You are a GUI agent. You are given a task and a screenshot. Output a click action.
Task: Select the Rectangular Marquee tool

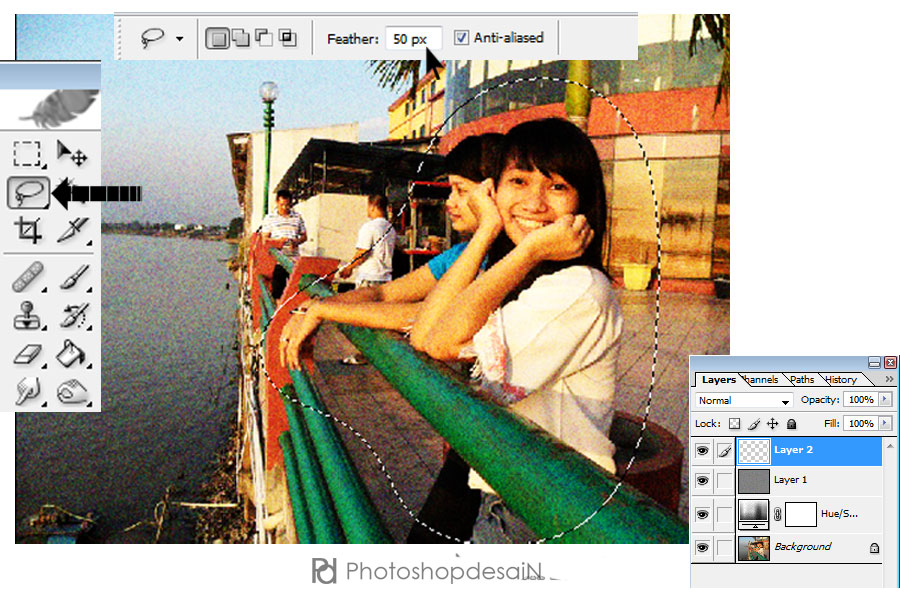[x=27, y=153]
